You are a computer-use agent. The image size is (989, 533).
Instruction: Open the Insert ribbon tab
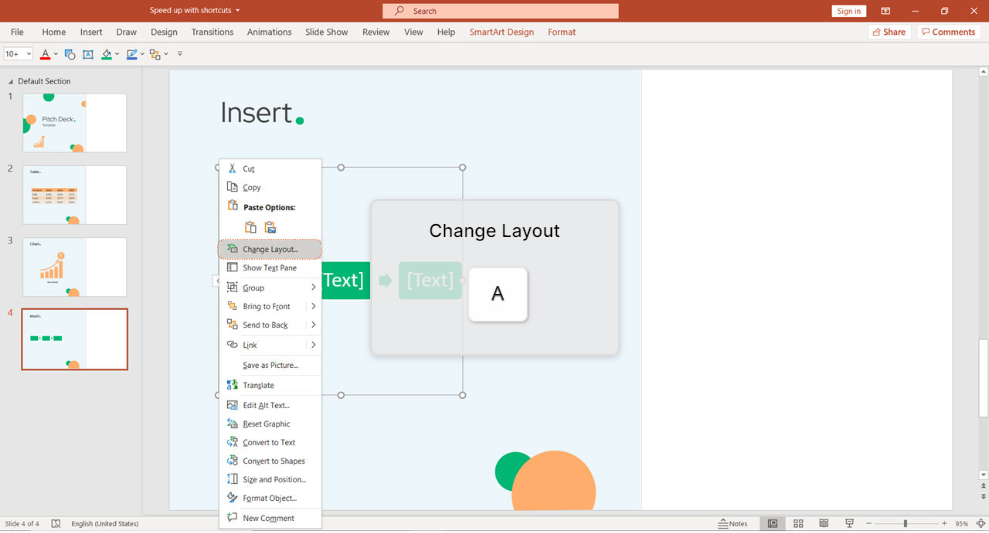click(x=91, y=32)
